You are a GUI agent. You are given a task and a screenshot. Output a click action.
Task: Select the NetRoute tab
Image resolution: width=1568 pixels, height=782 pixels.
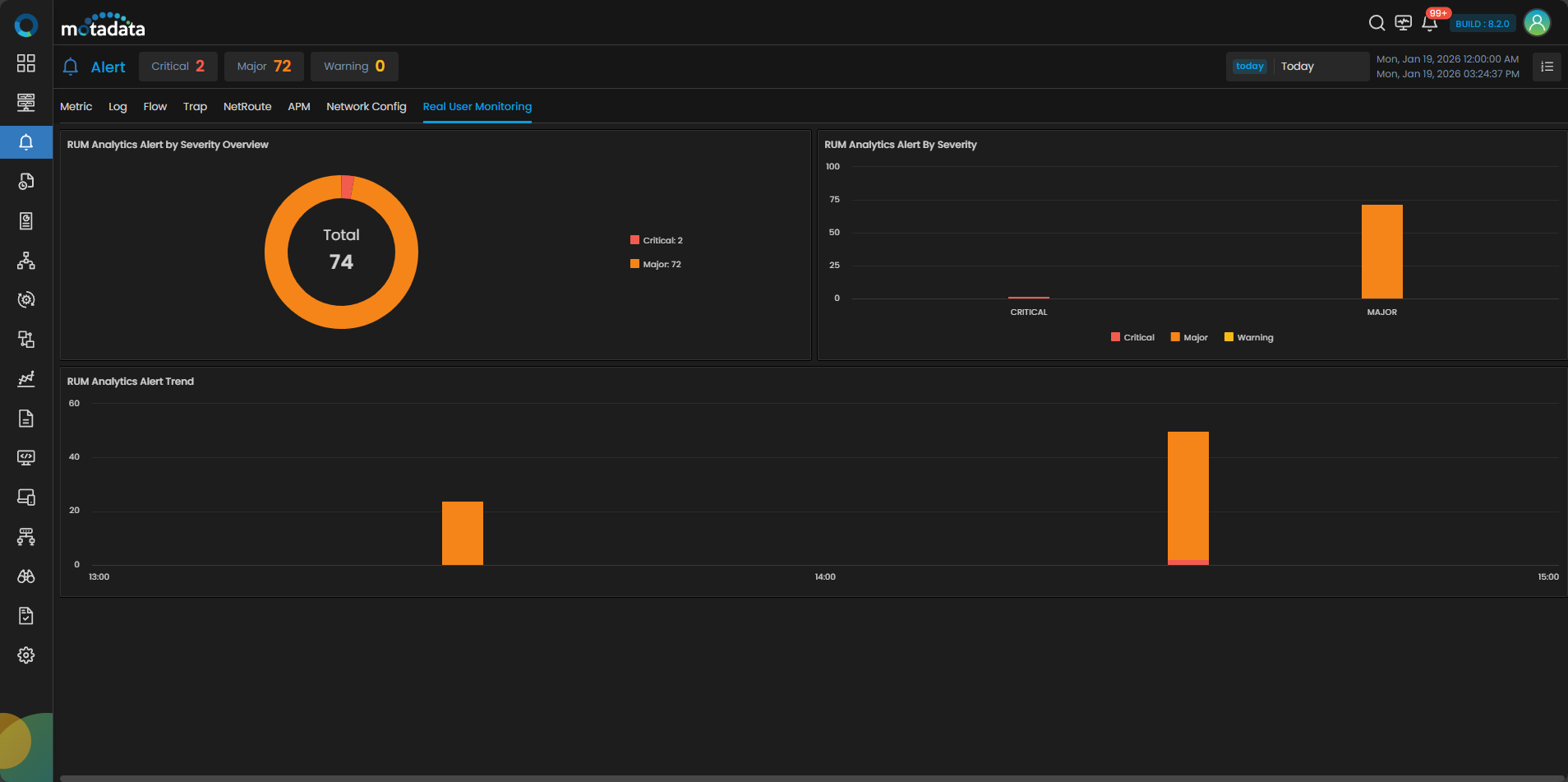tap(247, 107)
